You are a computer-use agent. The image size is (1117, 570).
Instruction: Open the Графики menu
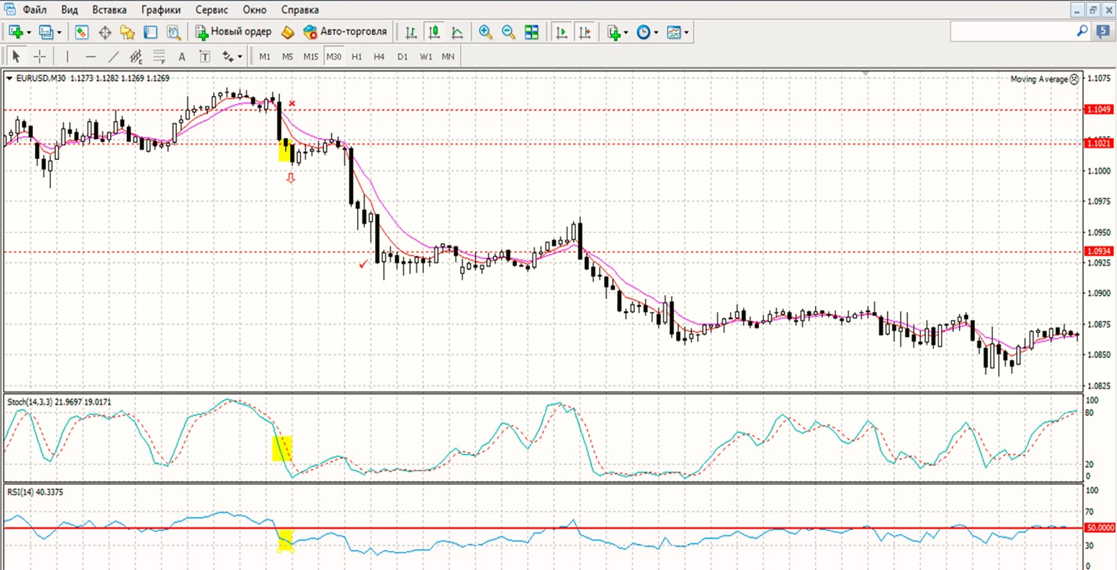(161, 9)
